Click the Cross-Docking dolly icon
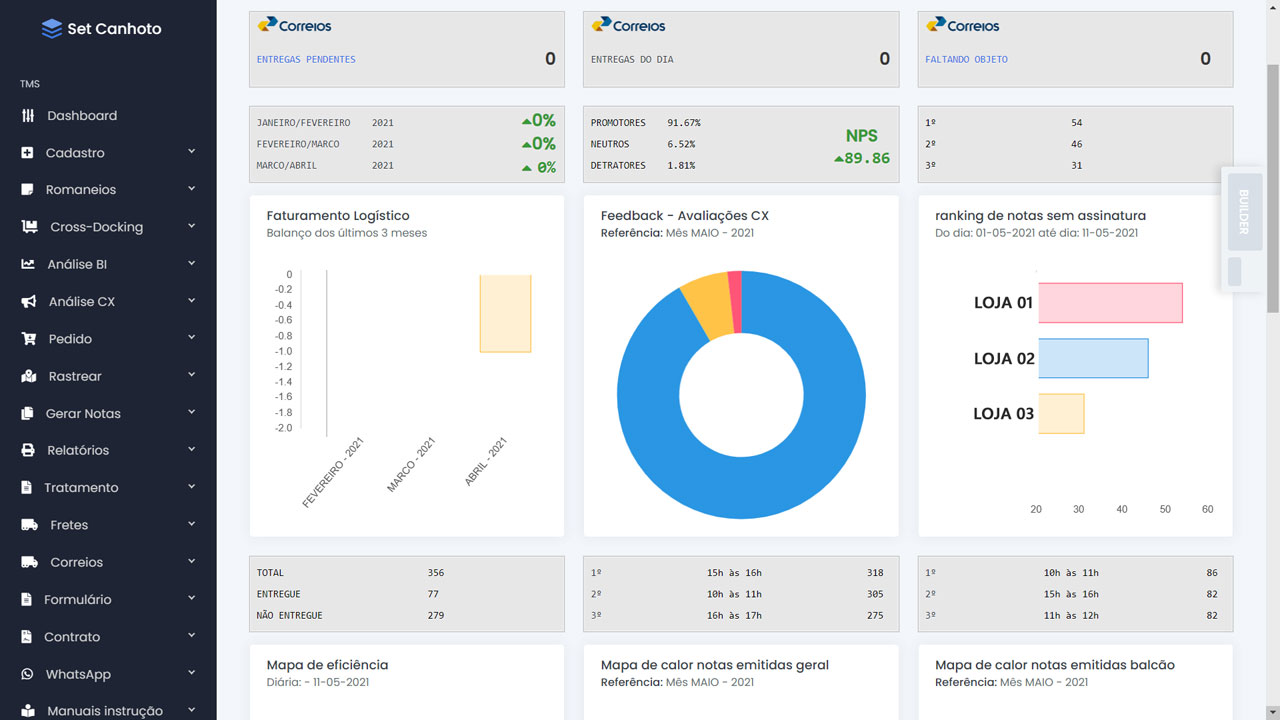Image resolution: width=1280 pixels, height=720 pixels. coord(29,227)
